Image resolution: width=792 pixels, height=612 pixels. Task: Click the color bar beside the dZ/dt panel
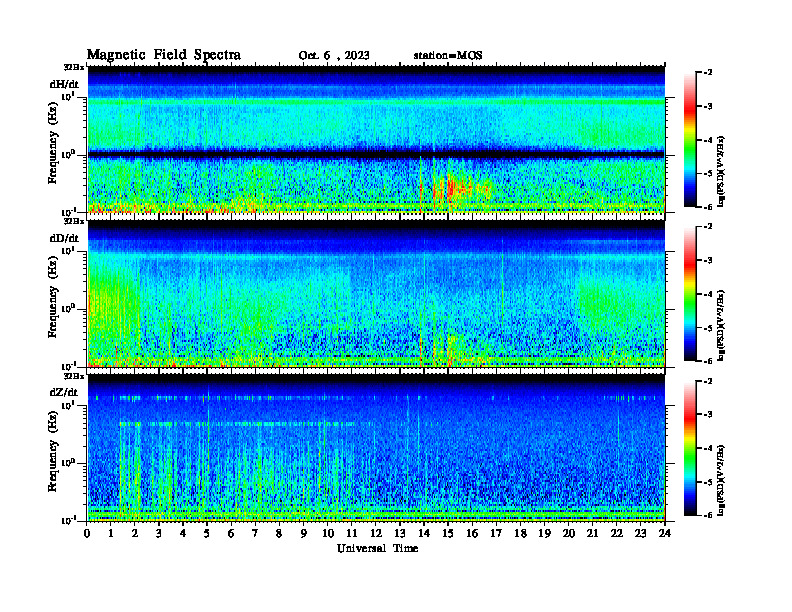(x=689, y=448)
